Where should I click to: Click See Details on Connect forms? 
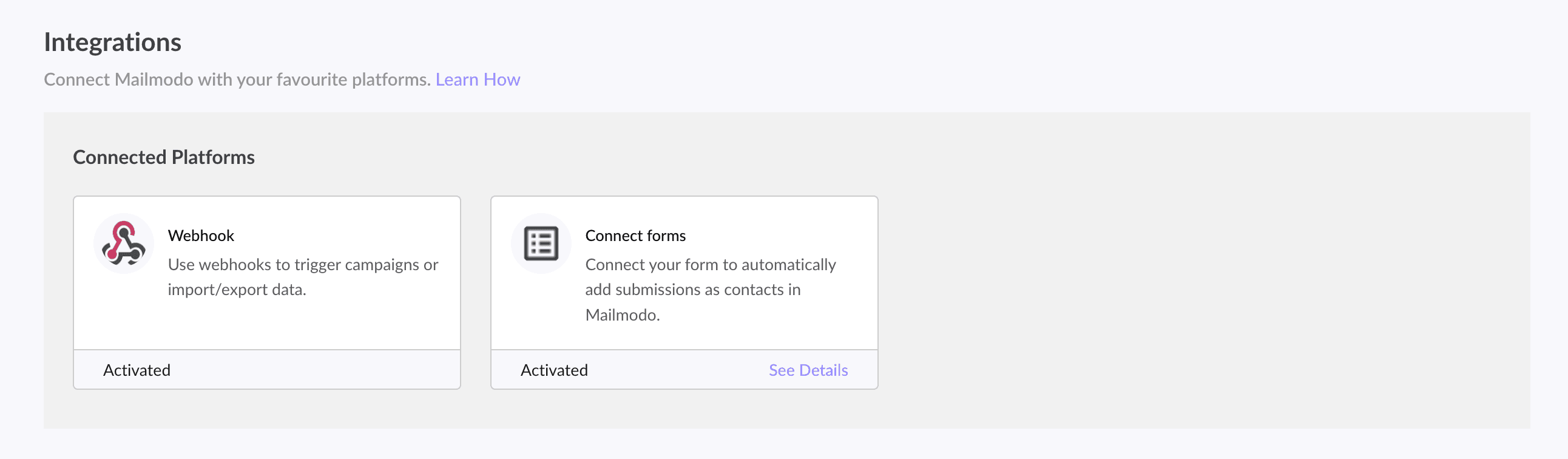point(808,370)
